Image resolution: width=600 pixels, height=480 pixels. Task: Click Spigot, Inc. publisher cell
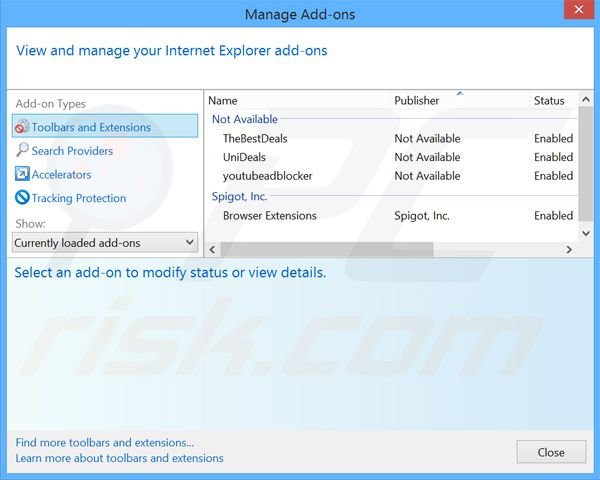(x=422, y=216)
